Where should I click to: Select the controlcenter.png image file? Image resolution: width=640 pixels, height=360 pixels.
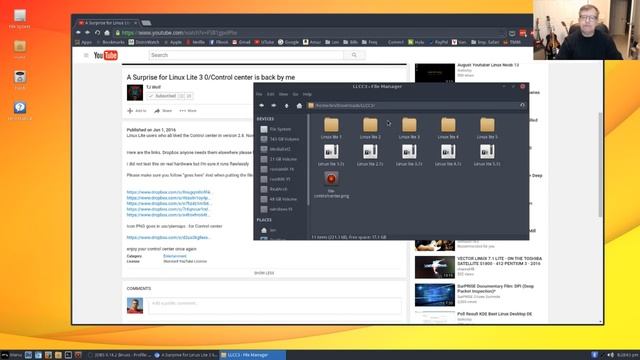click(331, 184)
